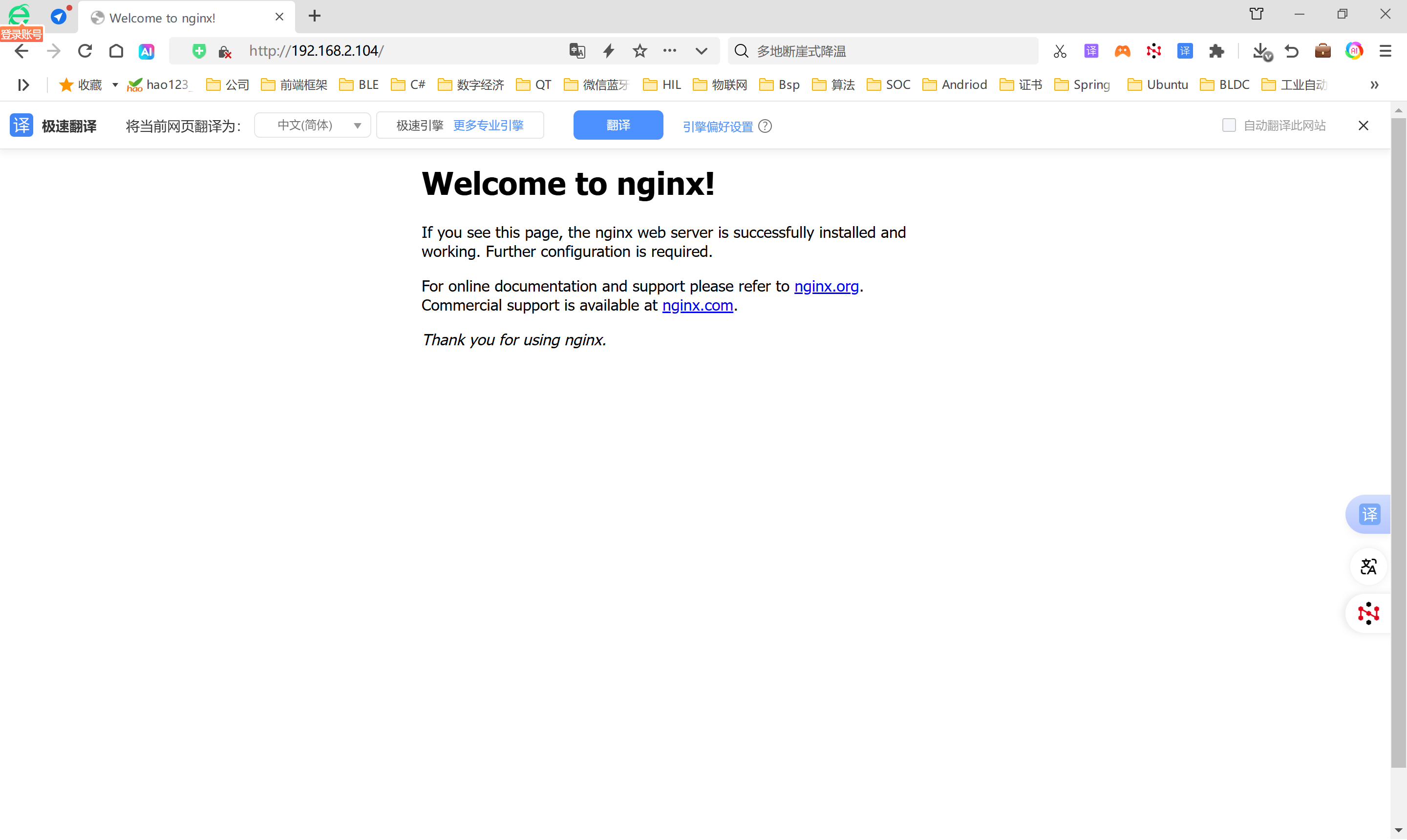Expand hidden bookmarks overflow chevron

point(1374,85)
